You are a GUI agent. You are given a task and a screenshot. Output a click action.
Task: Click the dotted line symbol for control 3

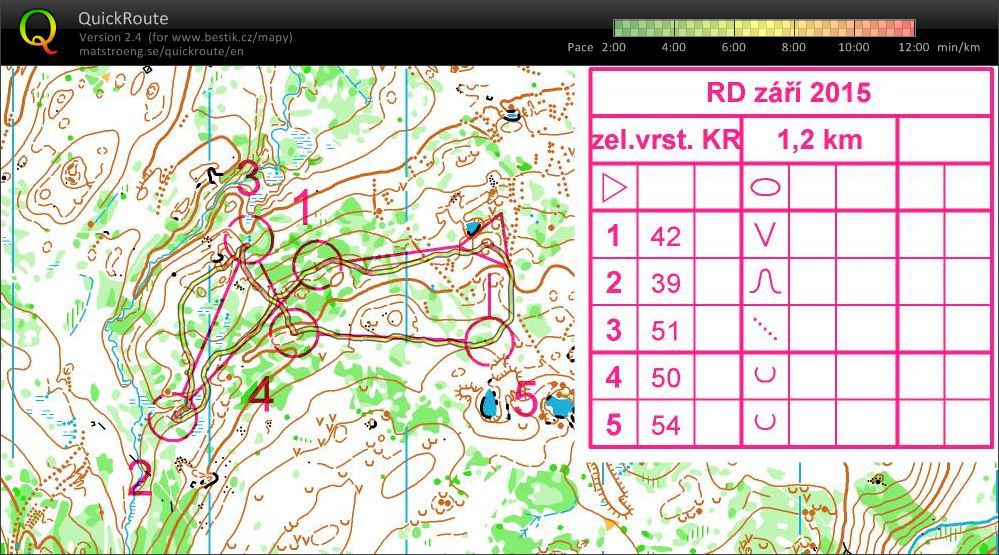(765, 329)
